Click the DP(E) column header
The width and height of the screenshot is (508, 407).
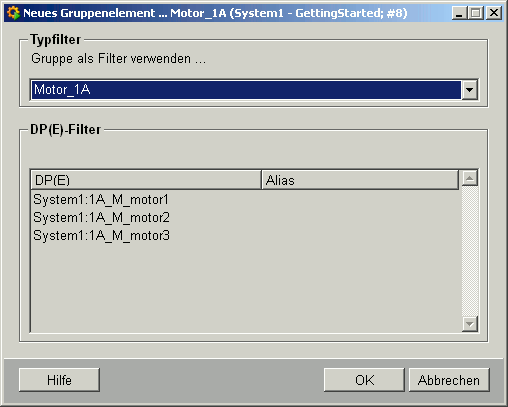point(146,180)
